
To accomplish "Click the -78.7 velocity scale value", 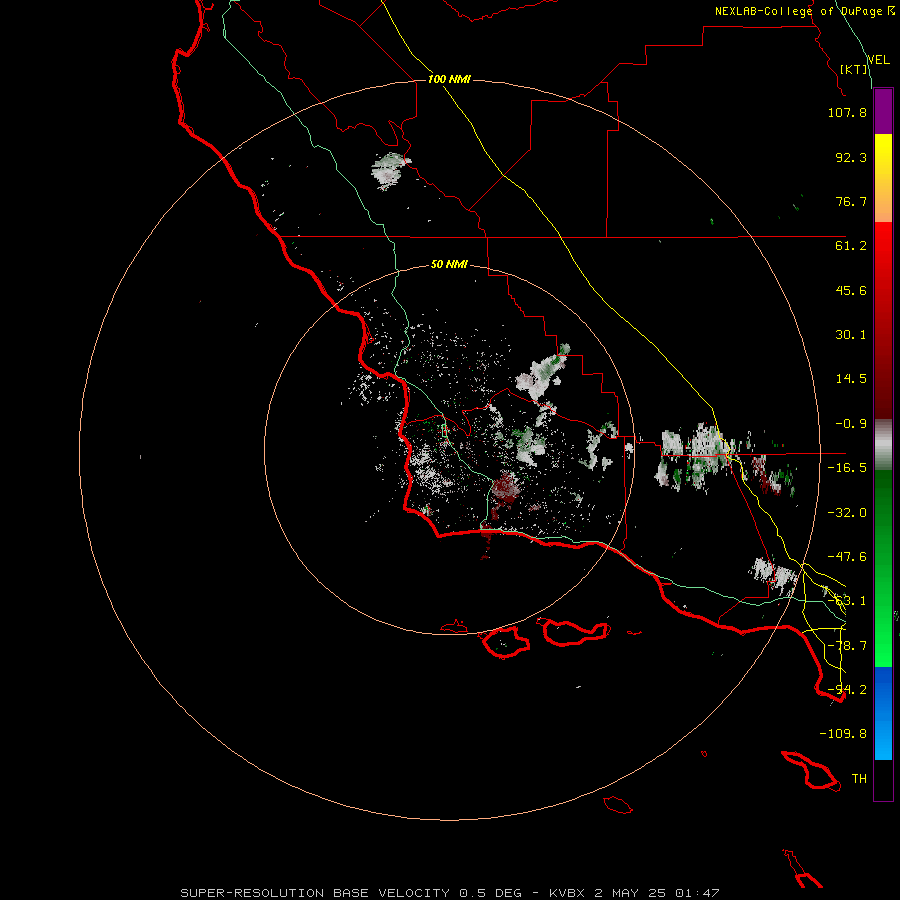I will (847, 646).
